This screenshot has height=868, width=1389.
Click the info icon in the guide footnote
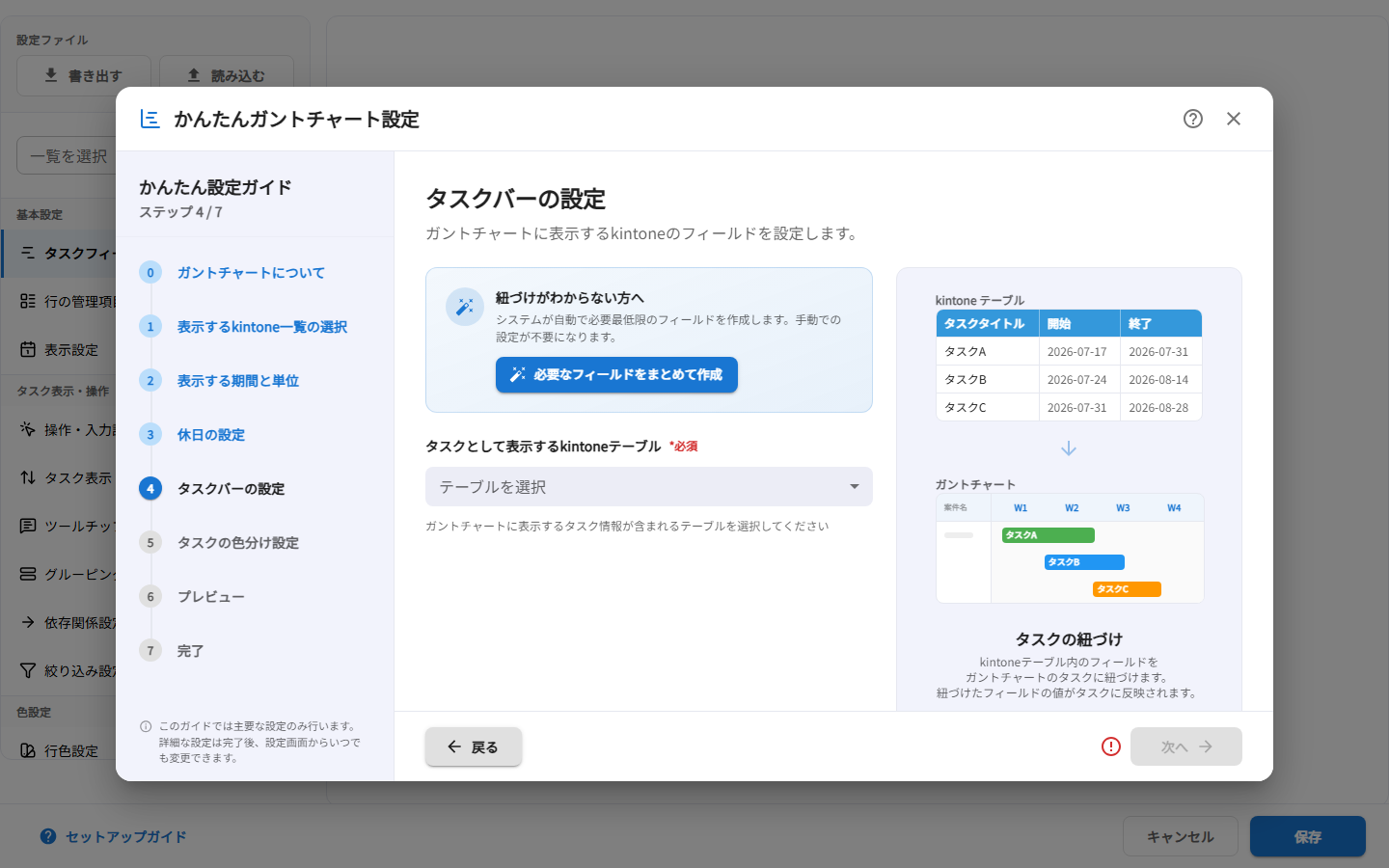click(146, 726)
